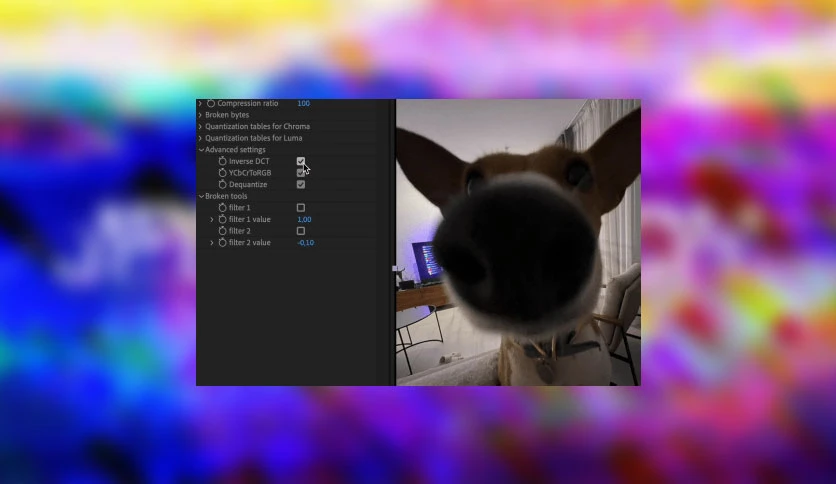Enable the filter 2 checkbox
The height and width of the screenshot is (484, 836).
coord(301,231)
